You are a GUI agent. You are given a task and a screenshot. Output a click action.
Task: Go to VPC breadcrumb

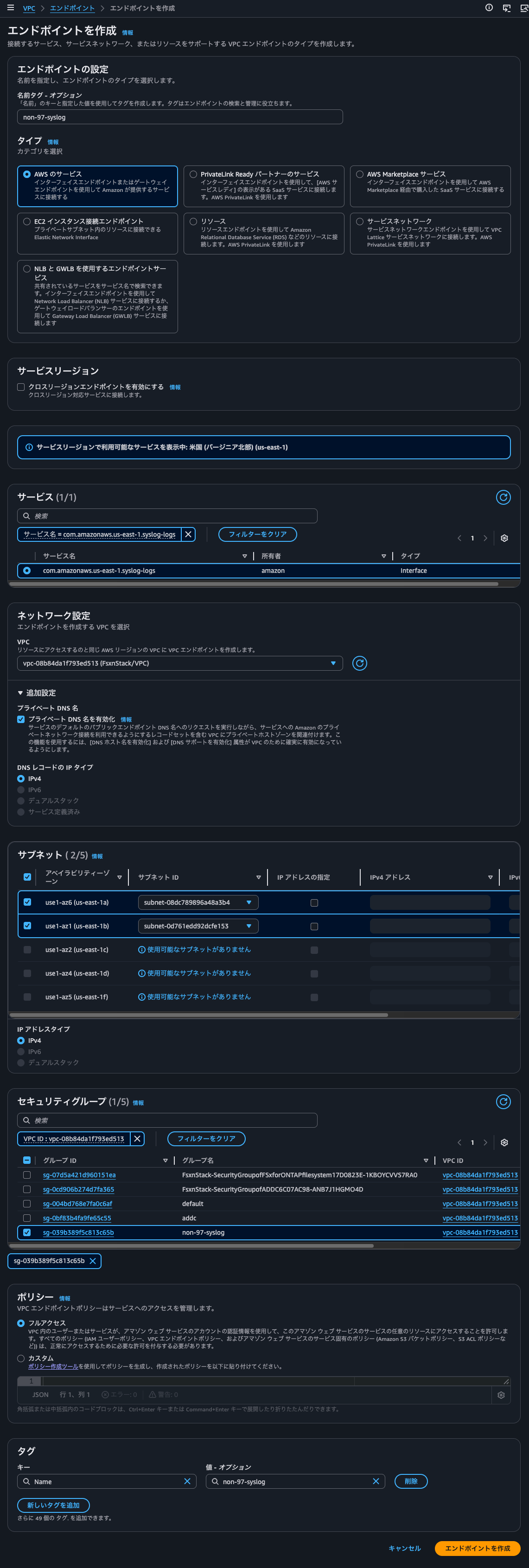(x=29, y=8)
